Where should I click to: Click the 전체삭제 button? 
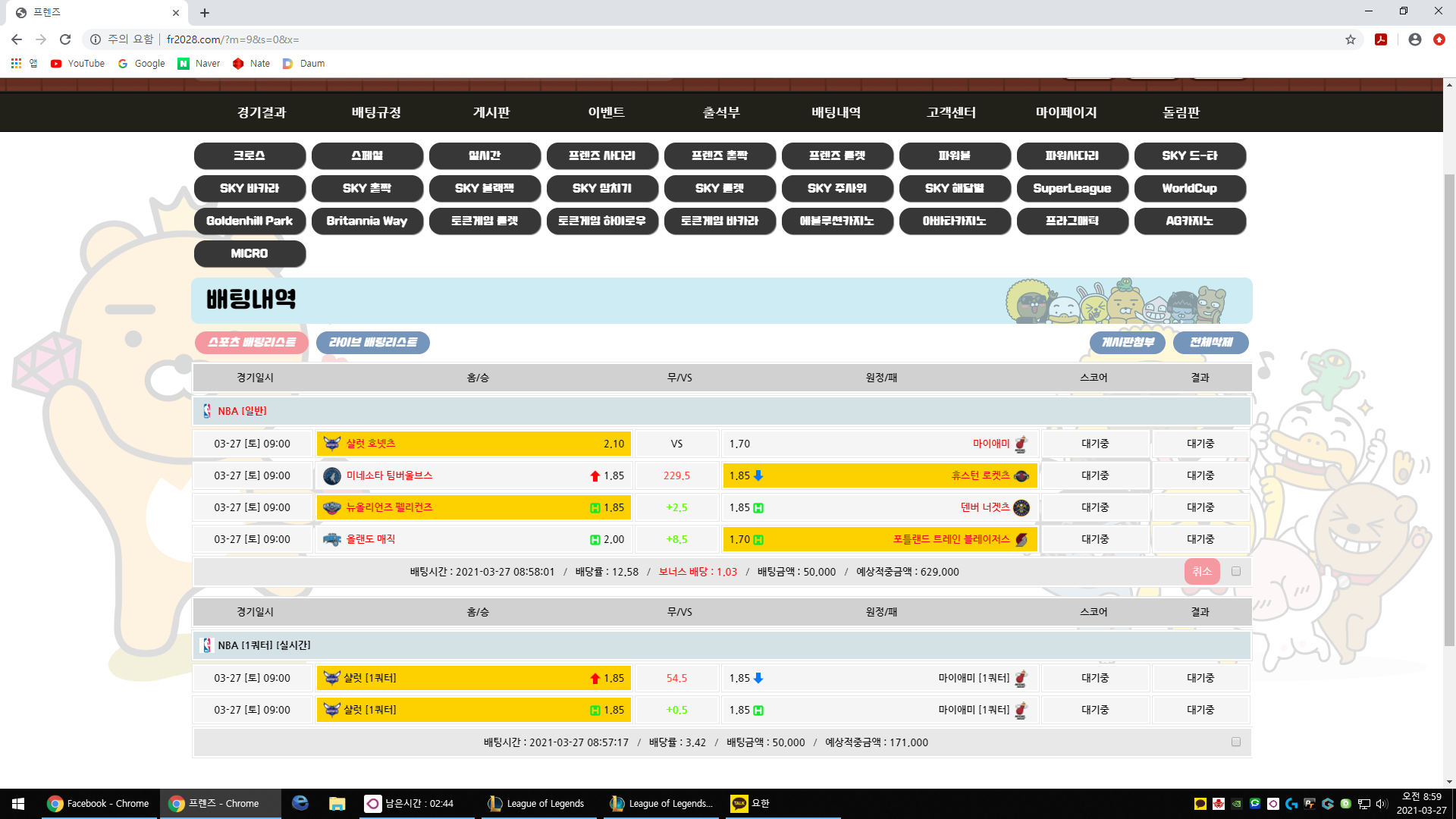click(x=1210, y=343)
